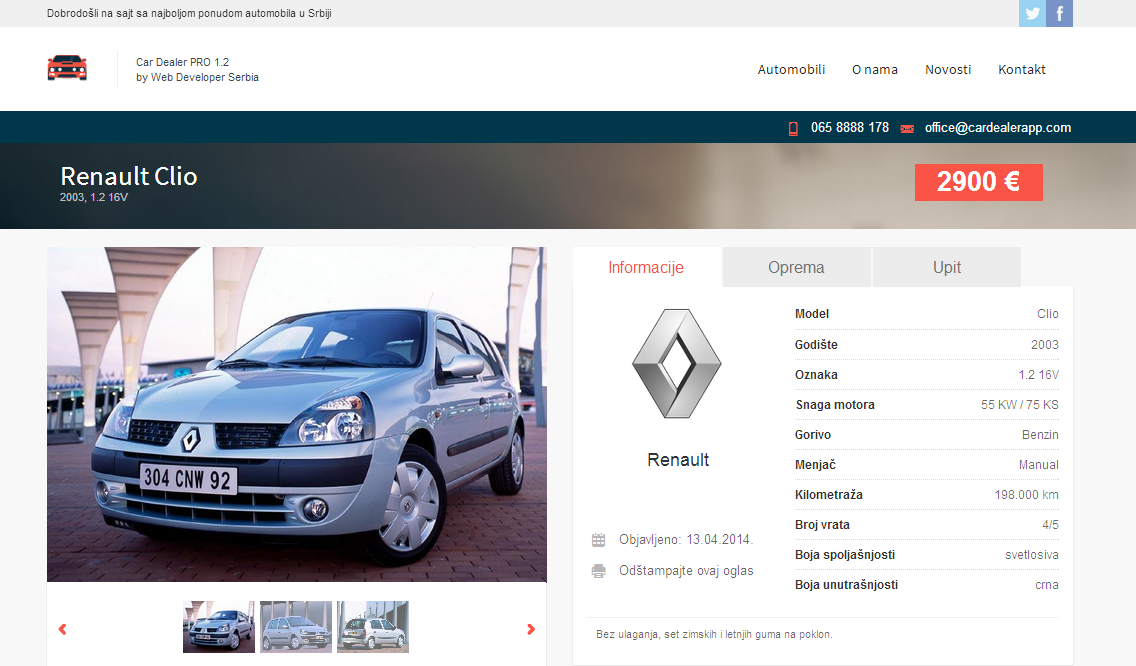
Task: Open the Twitter social link
Action: click(1032, 13)
